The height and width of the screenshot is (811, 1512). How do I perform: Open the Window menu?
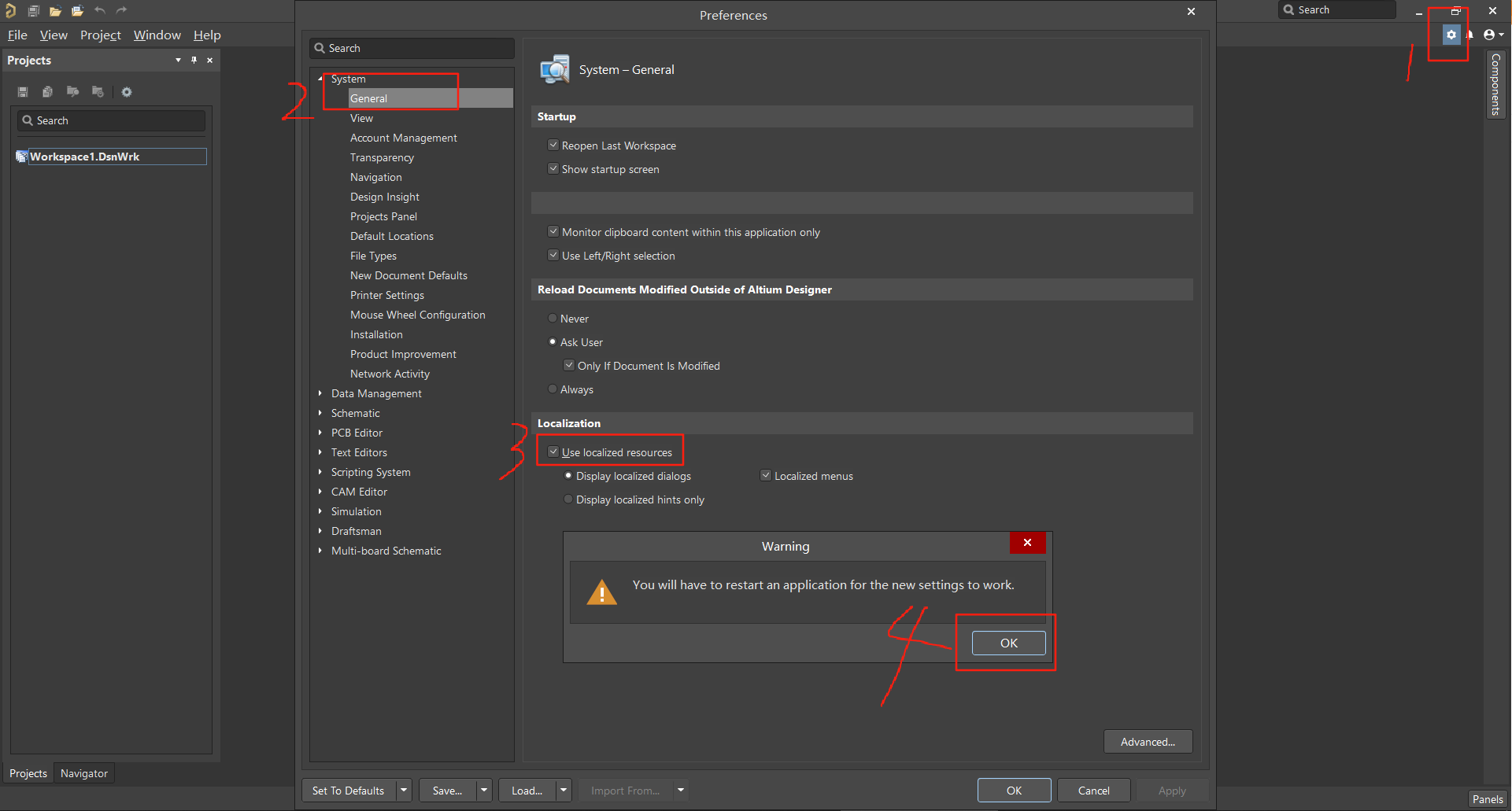[157, 35]
